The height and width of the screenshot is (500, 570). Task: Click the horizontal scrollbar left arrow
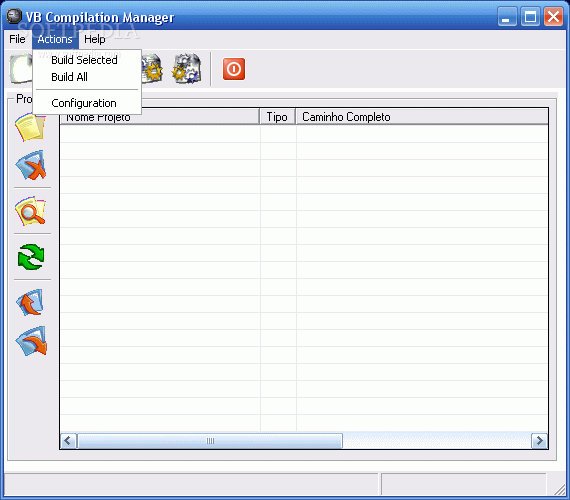(68, 441)
